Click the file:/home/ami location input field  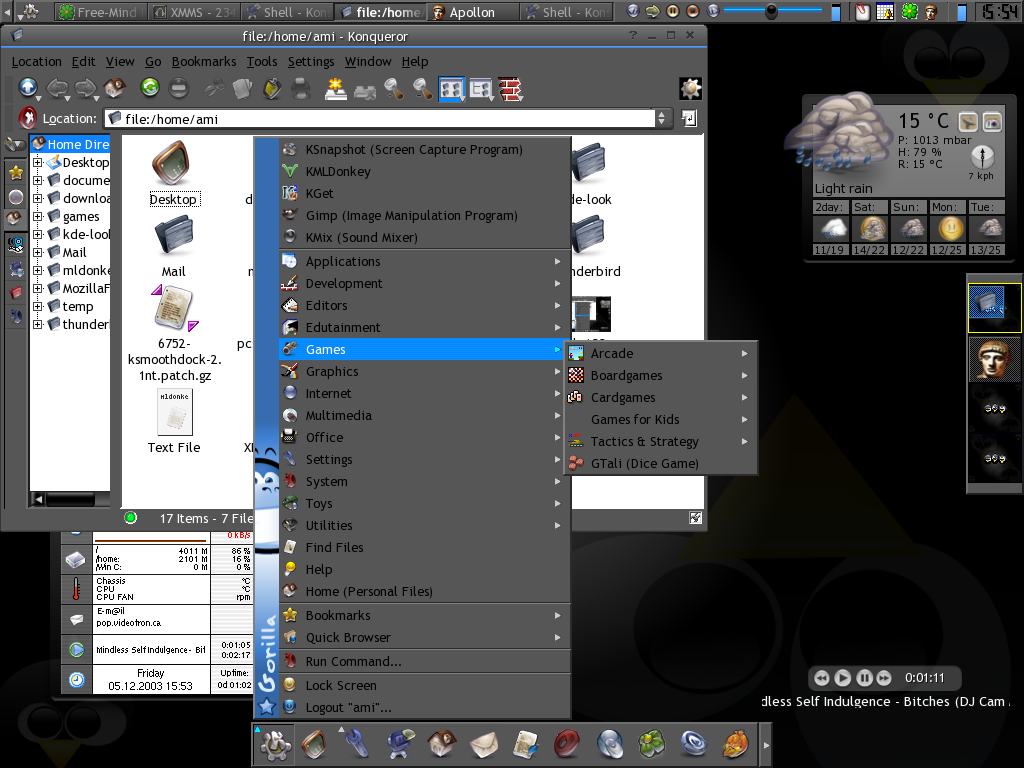[x=380, y=119]
